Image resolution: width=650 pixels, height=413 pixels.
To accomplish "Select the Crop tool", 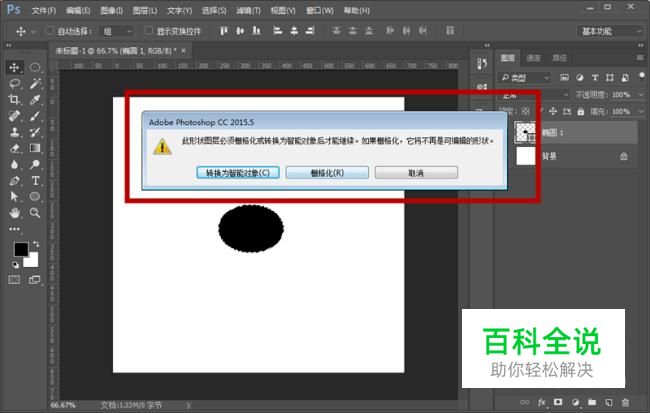I will click(x=14, y=100).
